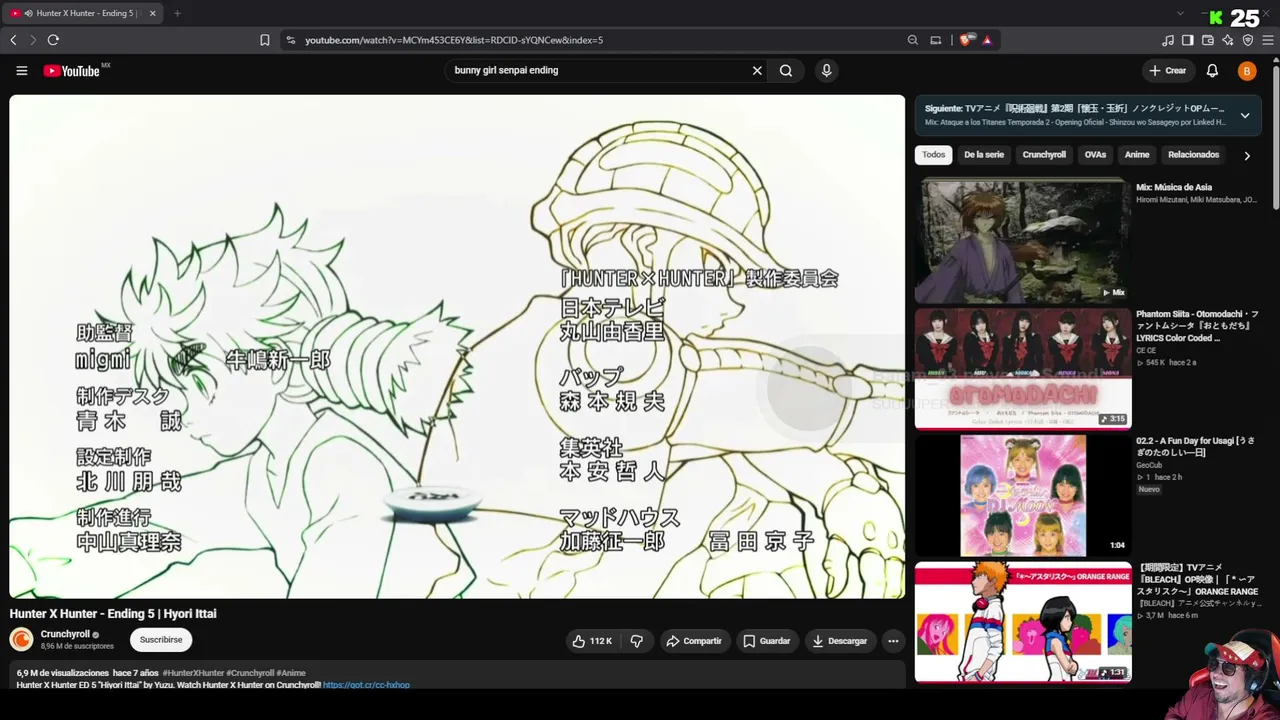Click the Compartir share button
The width and height of the screenshot is (1280, 720).
(694, 641)
